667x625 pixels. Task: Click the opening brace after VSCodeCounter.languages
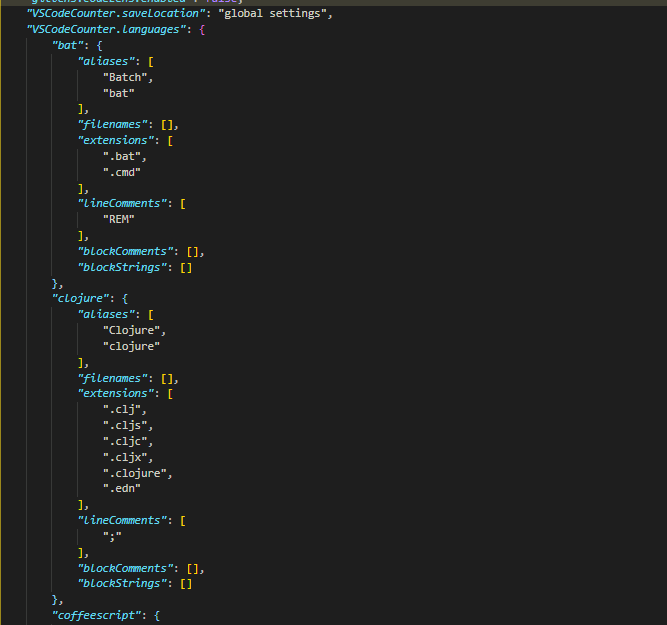pyautogui.click(x=202, y=30)
